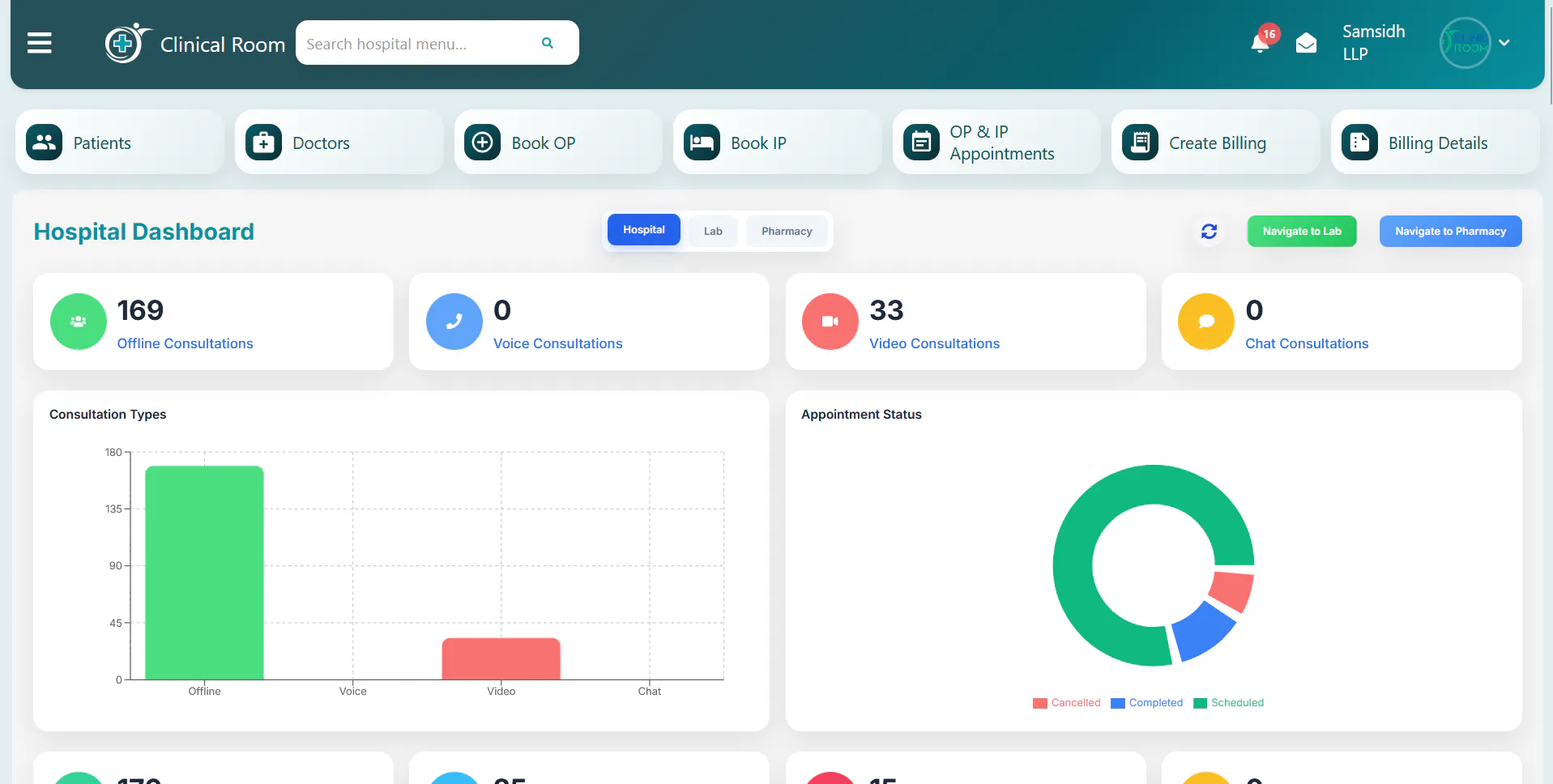
Task: Switch to the Lab tab
Action: (x=713, y=232)
